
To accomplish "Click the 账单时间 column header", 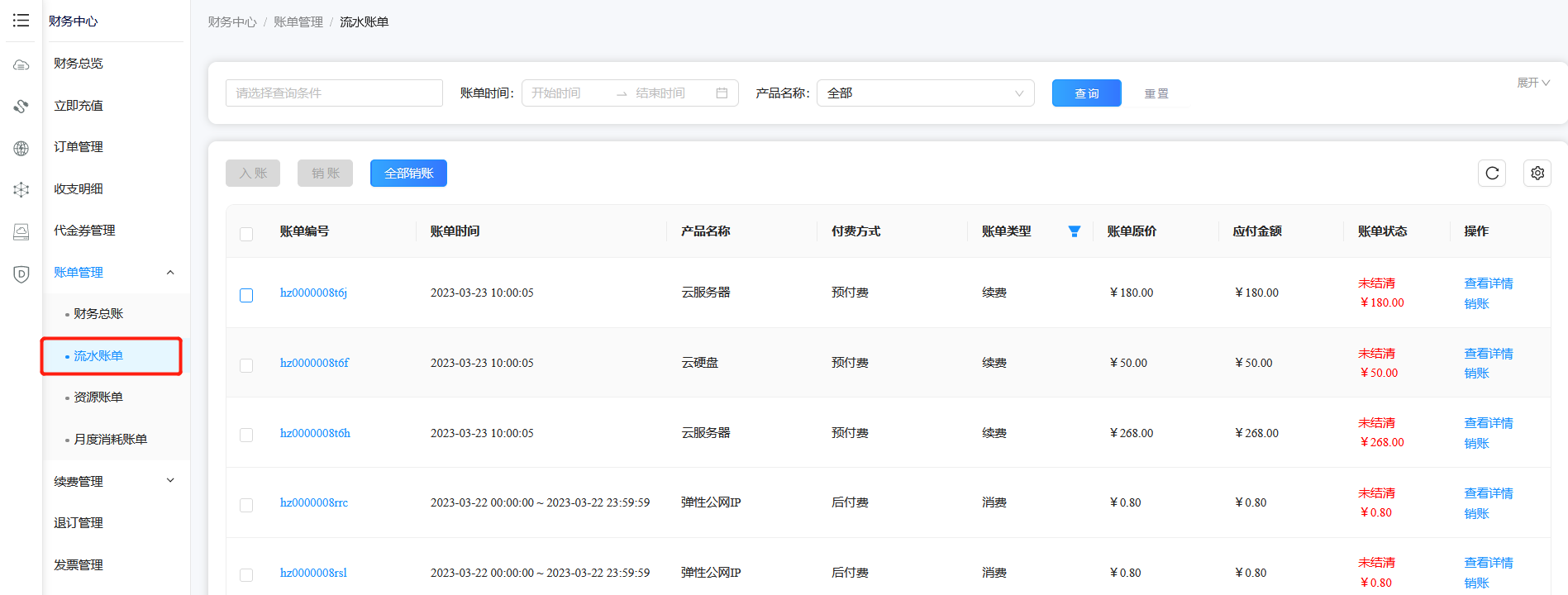I will pyautogui.click(x=455, y=231).
